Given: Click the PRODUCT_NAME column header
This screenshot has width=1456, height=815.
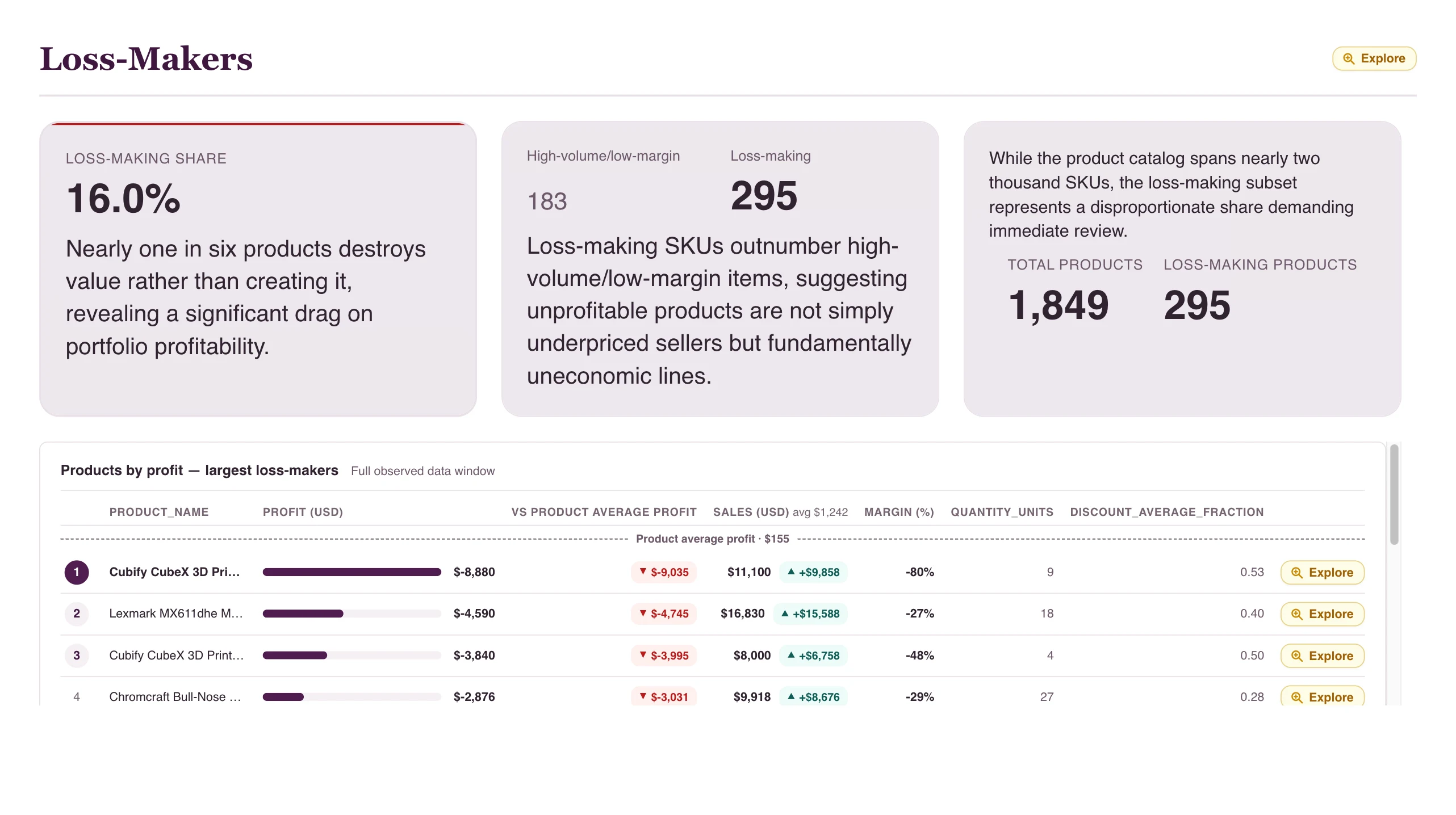Looking at the screenshot, I should pyautogui.click(x=159, y=512).
